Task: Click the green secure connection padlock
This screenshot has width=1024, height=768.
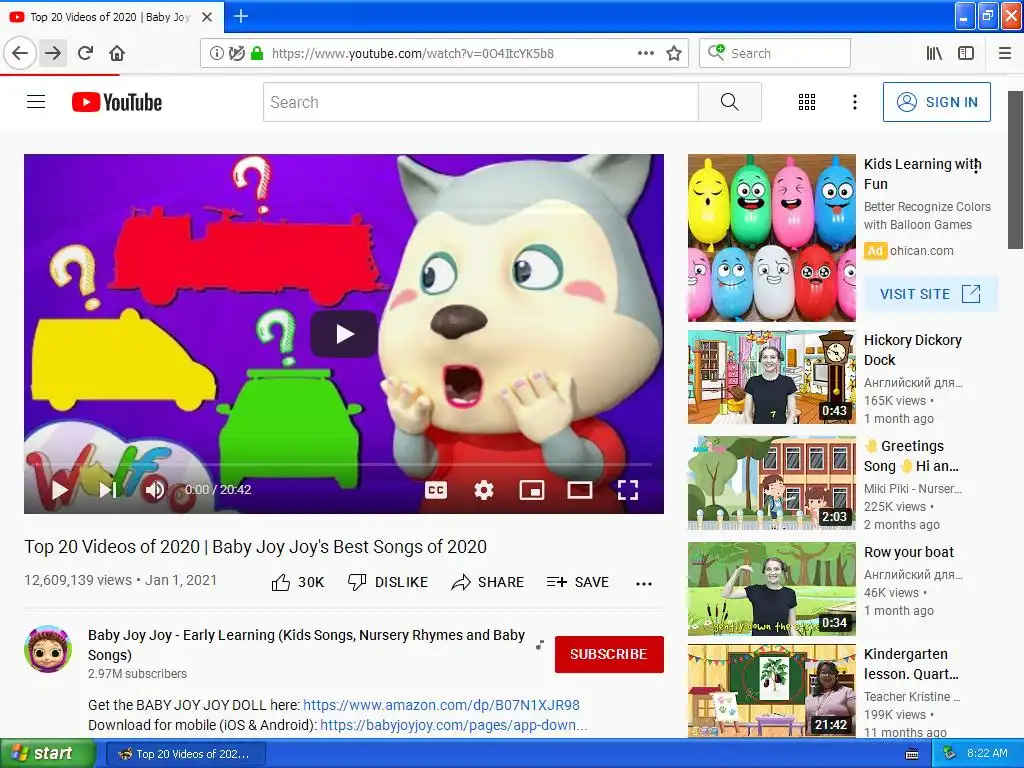Action: 257,54
